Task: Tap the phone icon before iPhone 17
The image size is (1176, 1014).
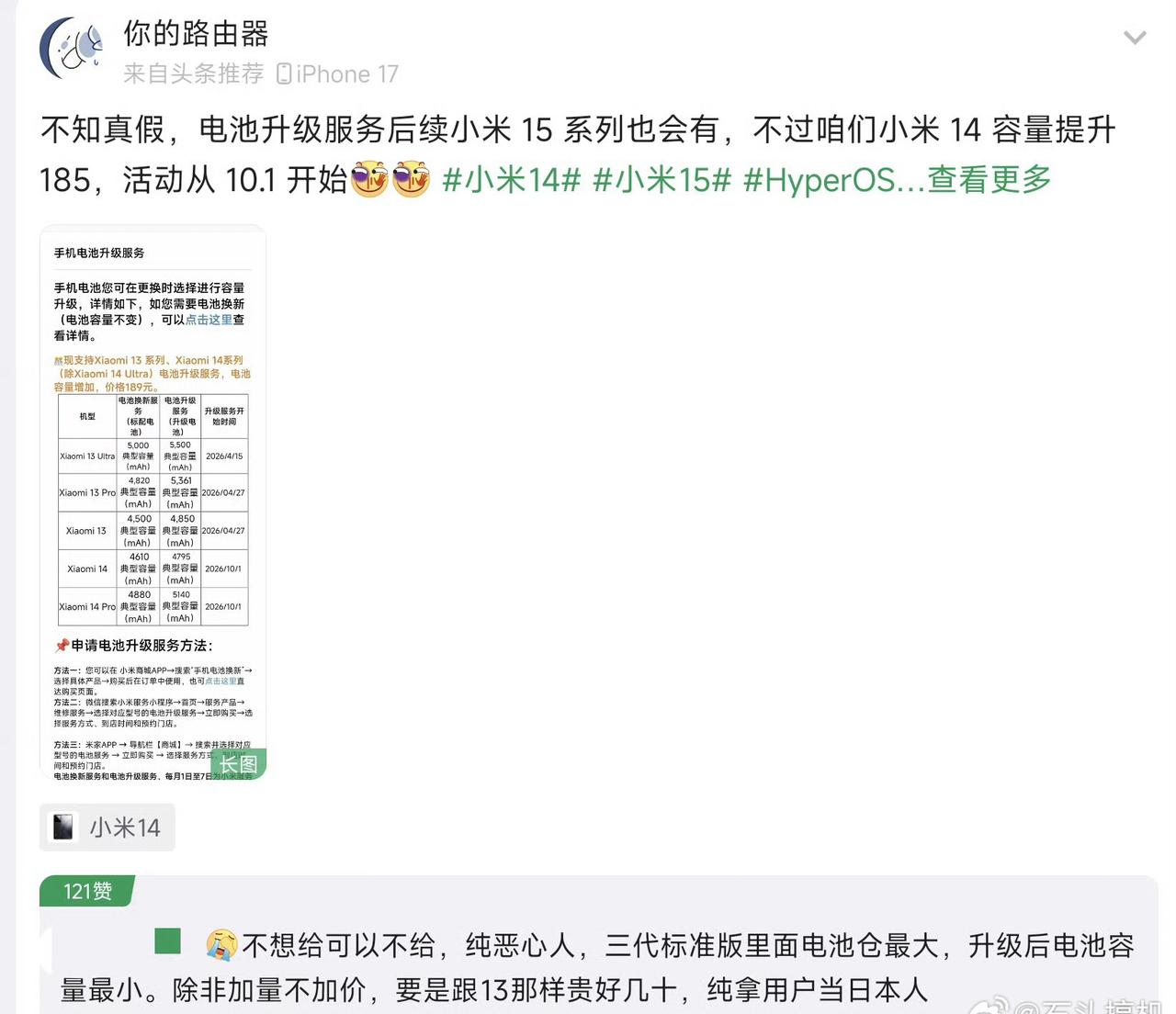Action: coord(284,73)
